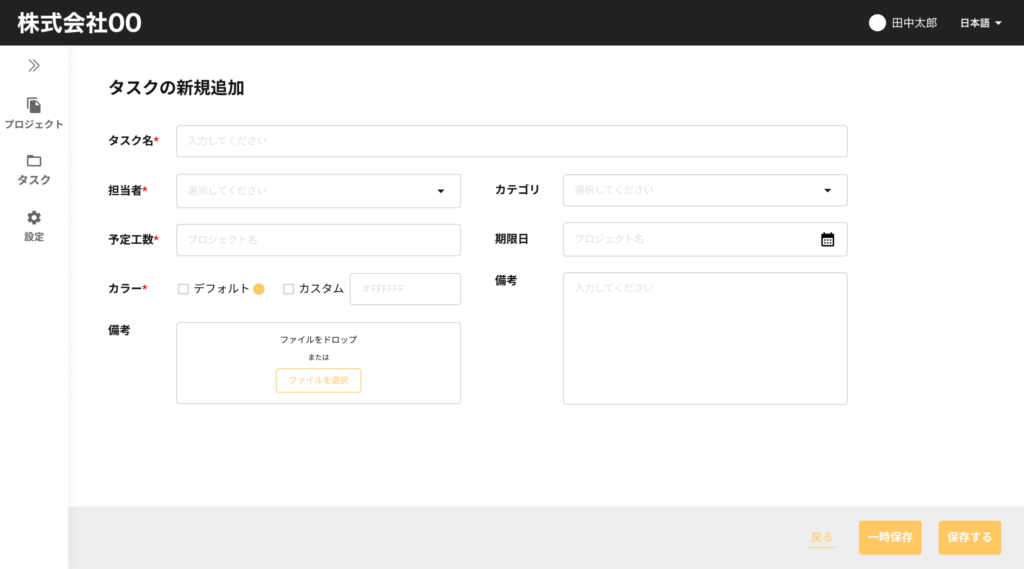Viewport: 1024px width, 569px height.
Task: Check the デフォルト color checkbox
Action: 184,289
